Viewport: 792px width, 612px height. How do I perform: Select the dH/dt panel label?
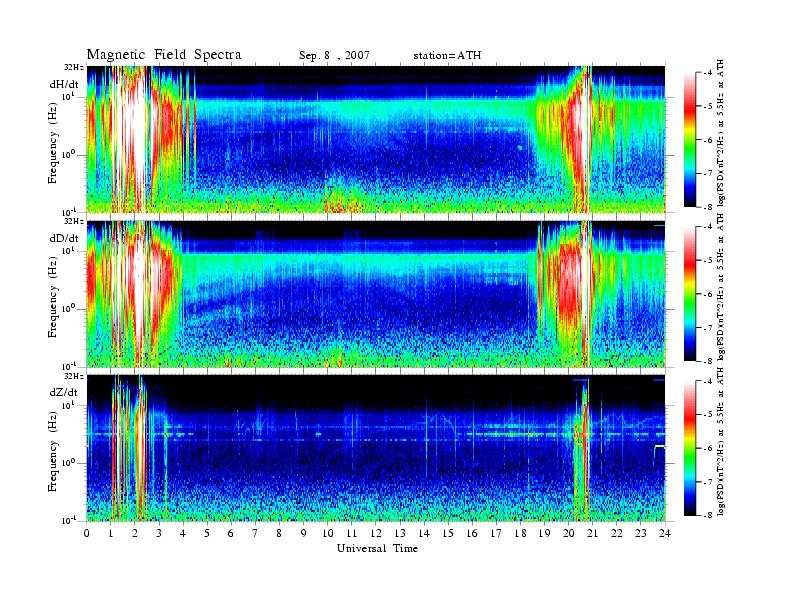pos(64,85)
